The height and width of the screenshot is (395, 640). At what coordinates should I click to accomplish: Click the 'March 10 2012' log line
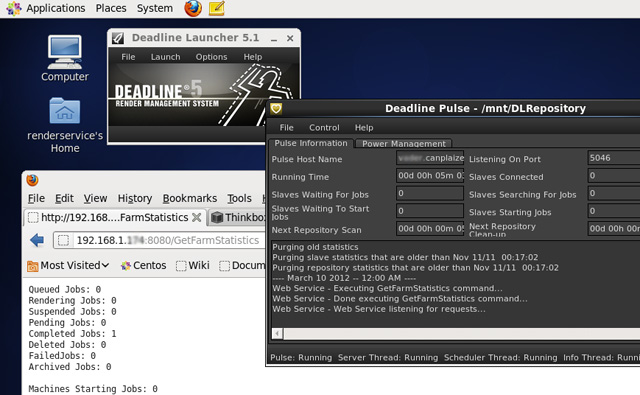[344, 278]
